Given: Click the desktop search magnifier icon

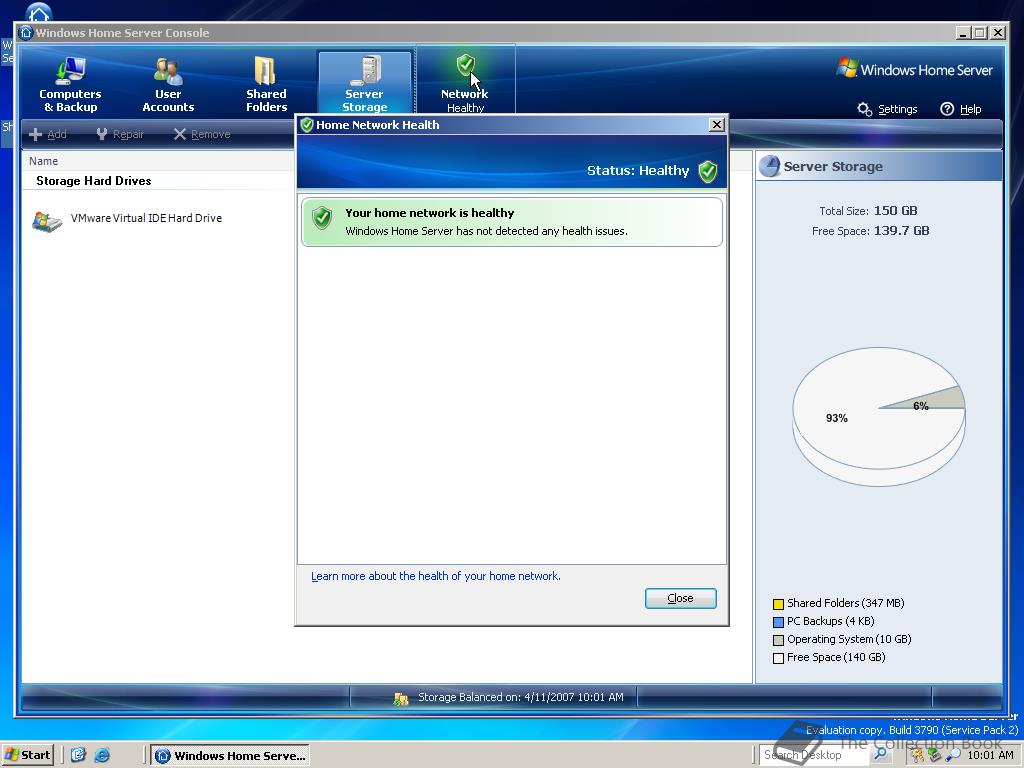Looking at the screenshot, I should (880, 755).
